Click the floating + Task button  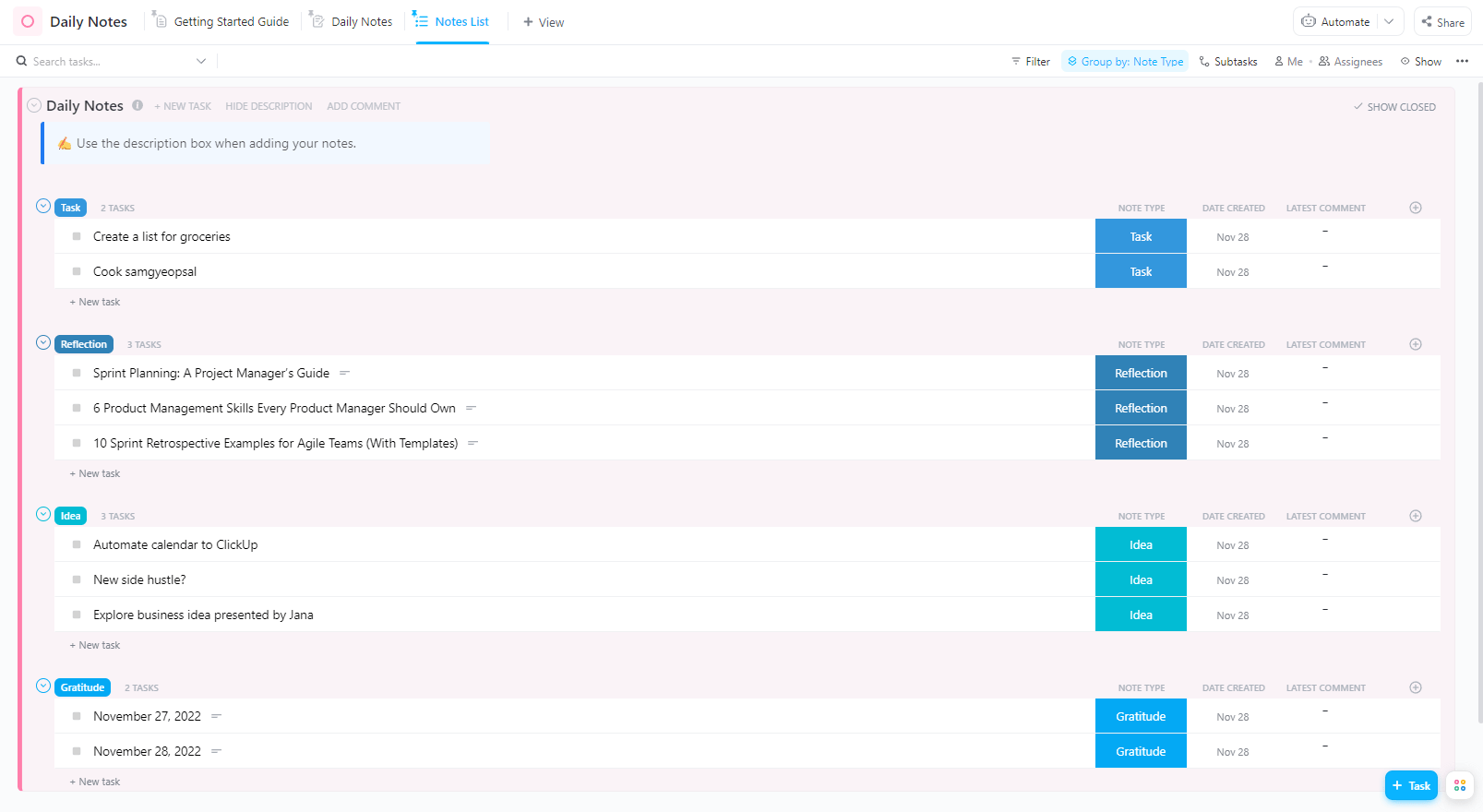click(1411, 785)
